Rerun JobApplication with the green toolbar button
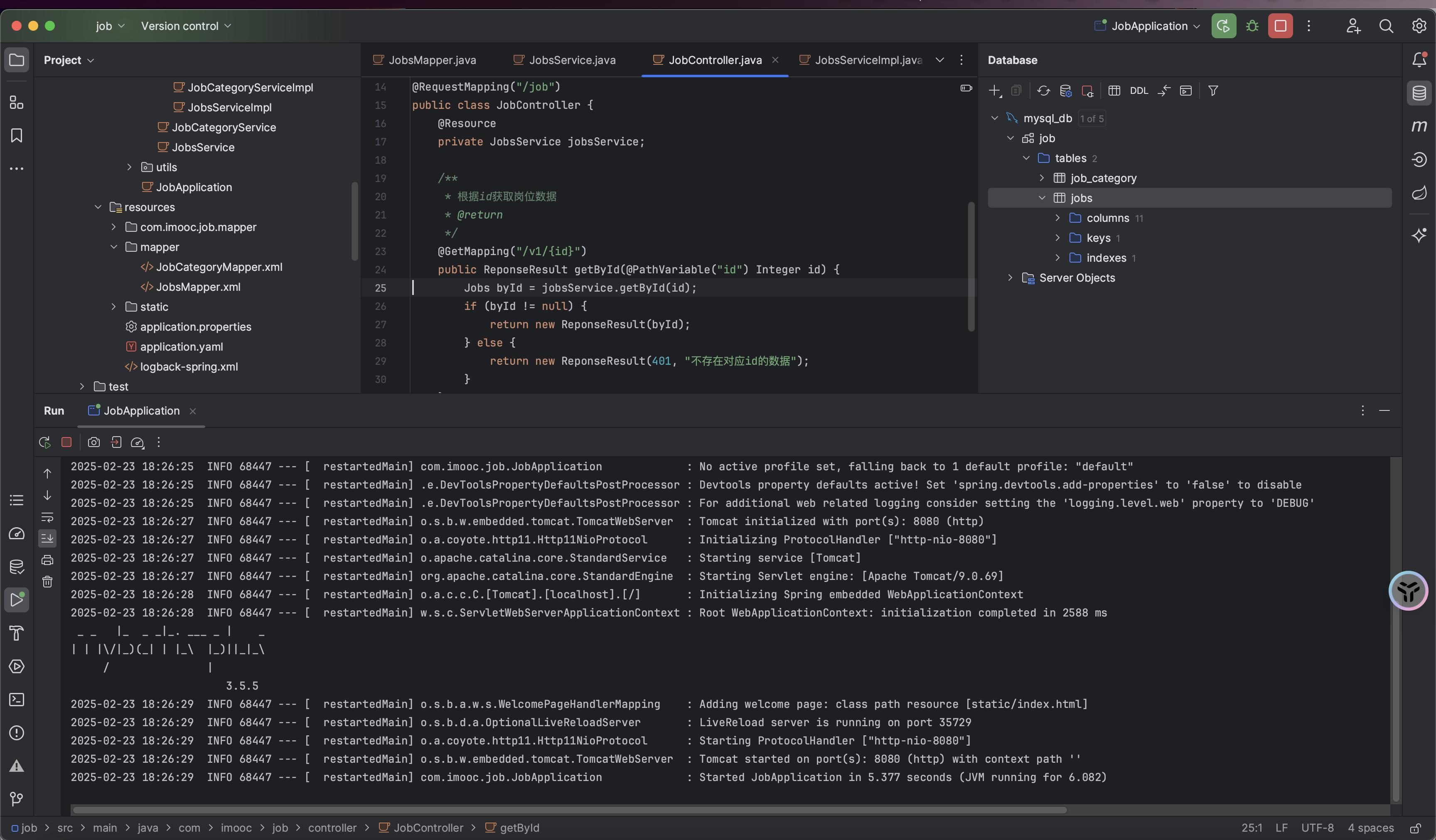Screen dimensions: 1436x840 tap(1223, 26)
